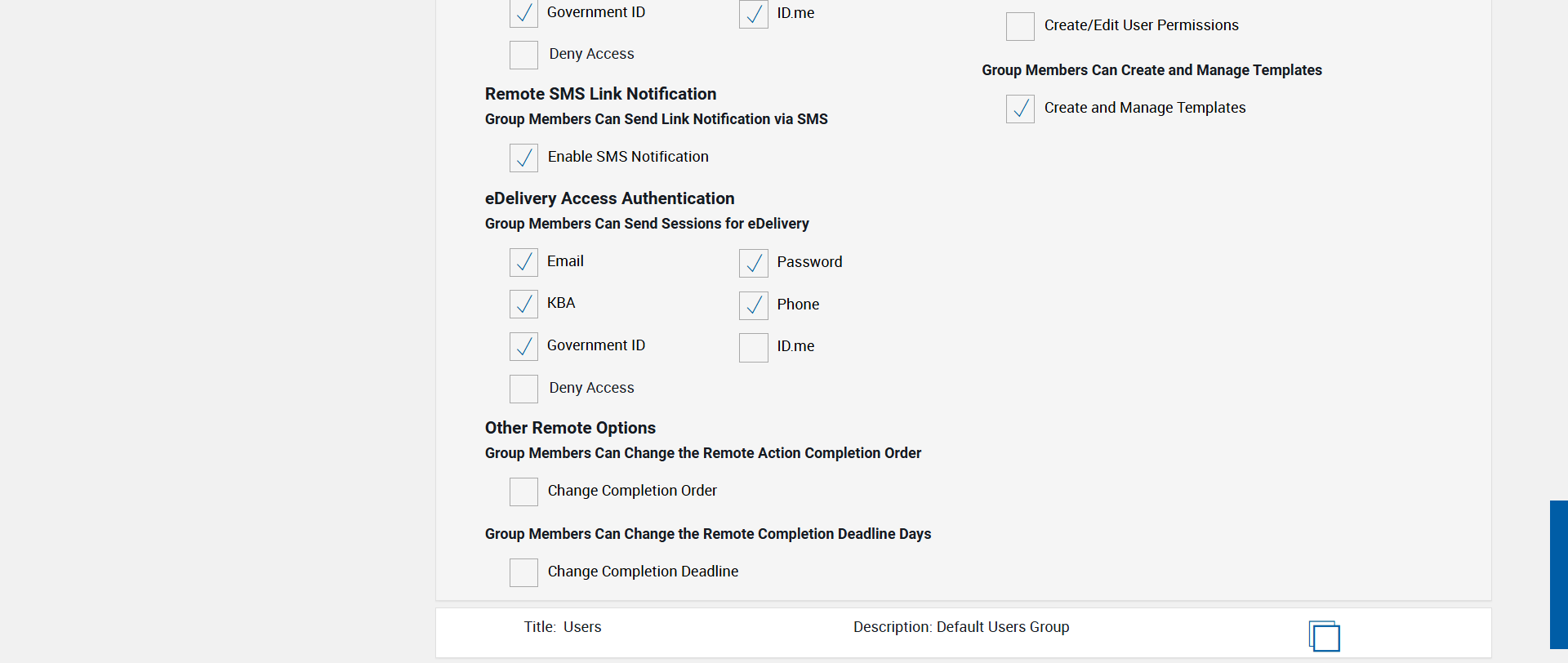The image size is (1568, 663).
Task: Uncheck the Phone authentication checkbox
Action: click(753, 305)
